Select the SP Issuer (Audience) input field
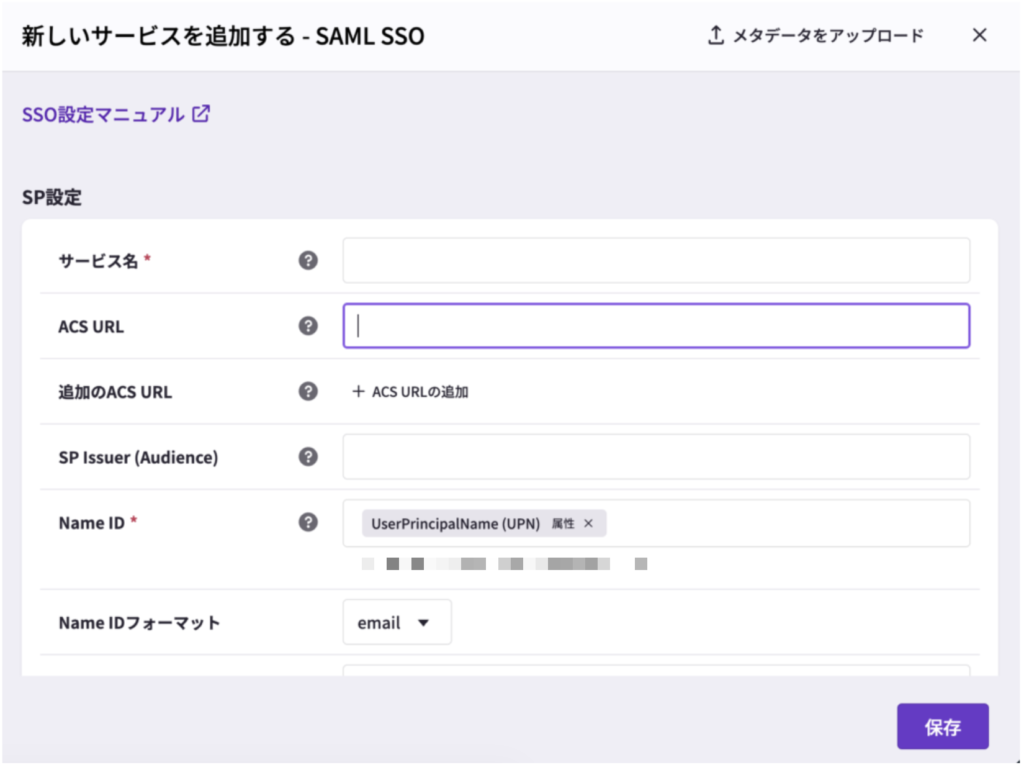The image size is (1024, 765). click(656, 457)
